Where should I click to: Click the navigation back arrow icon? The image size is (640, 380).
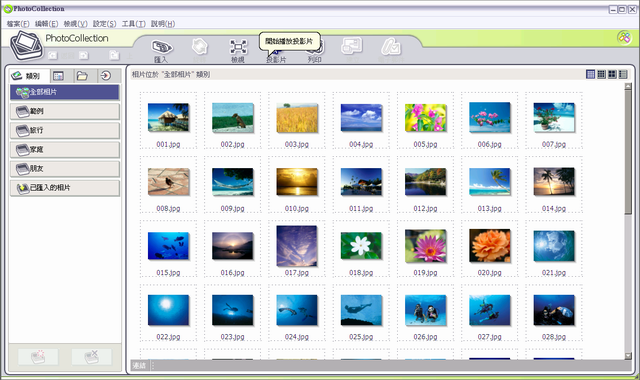click(53, 55)
